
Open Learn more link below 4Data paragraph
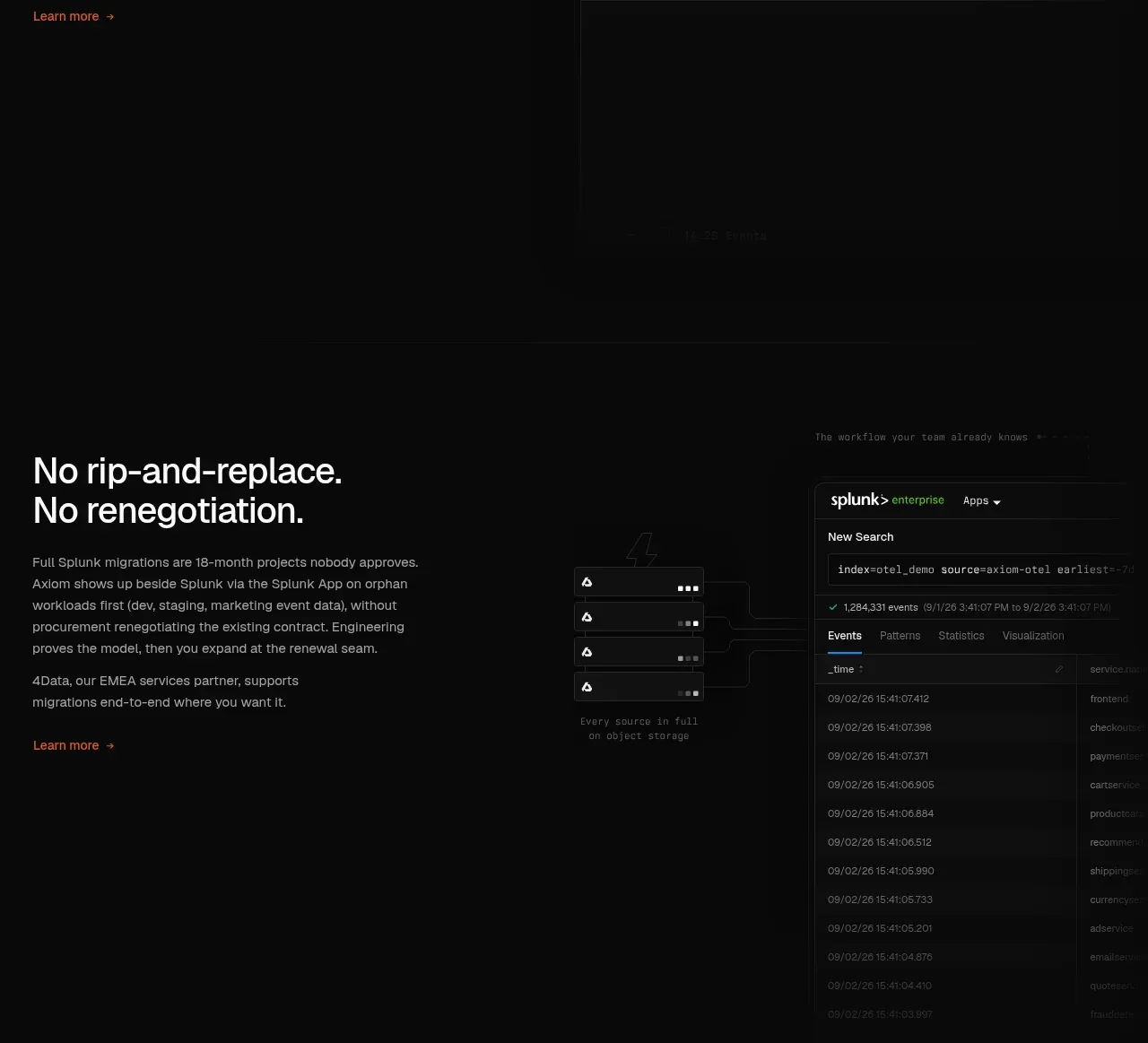pos(74,745)
